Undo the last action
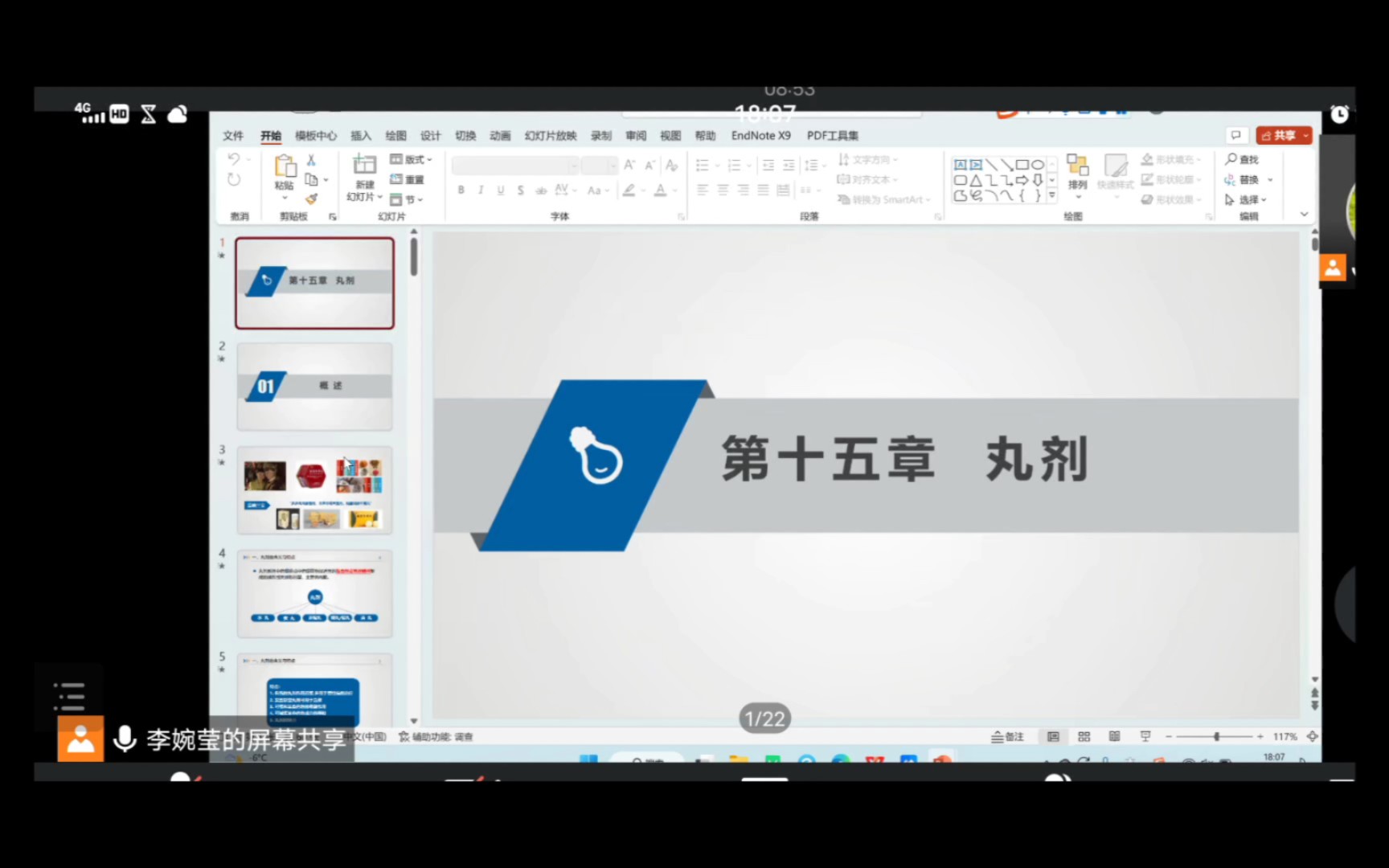The width and height of the screenshot is (1389, 868). click(x=234, y=159)
